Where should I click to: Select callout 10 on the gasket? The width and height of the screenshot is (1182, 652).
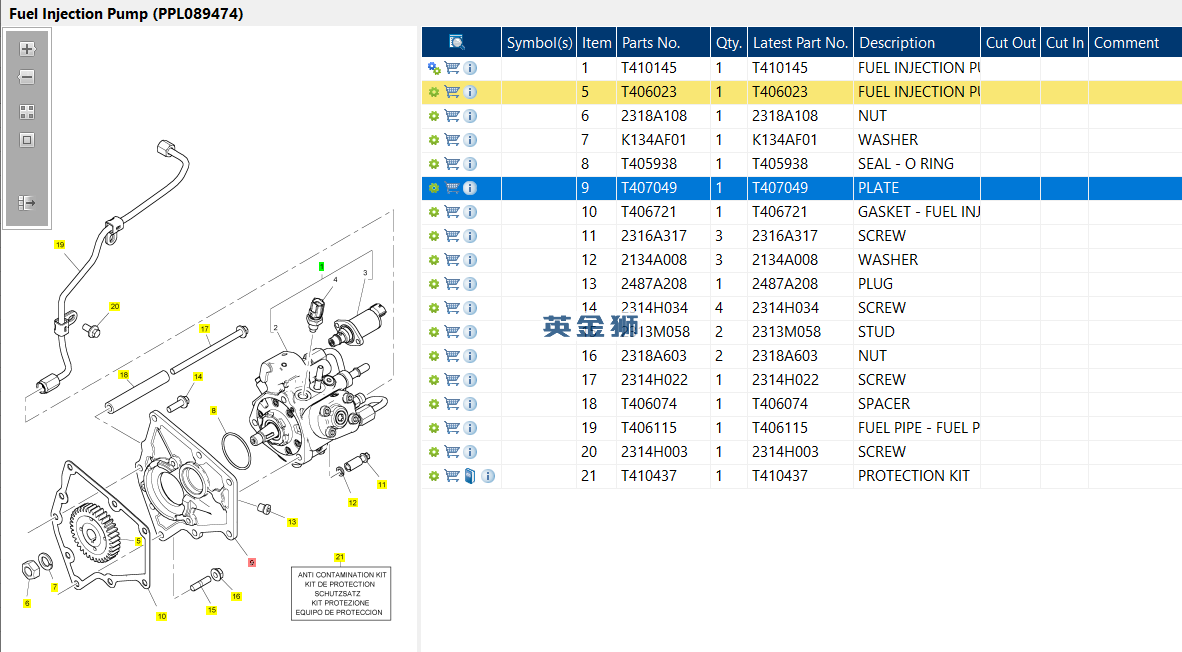click(x=161, y=616)
